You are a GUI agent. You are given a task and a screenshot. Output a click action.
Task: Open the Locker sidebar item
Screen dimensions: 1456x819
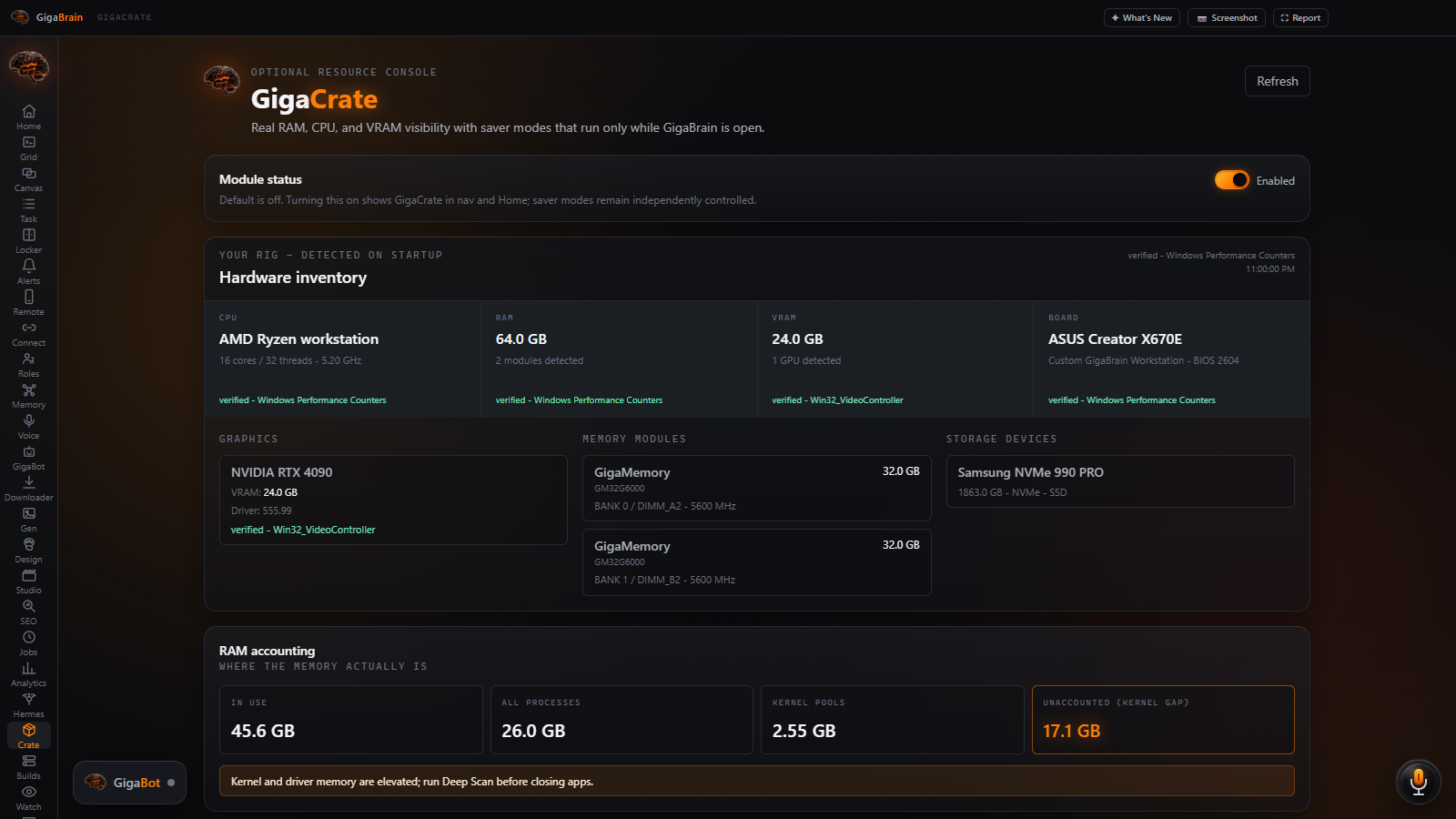28,240
